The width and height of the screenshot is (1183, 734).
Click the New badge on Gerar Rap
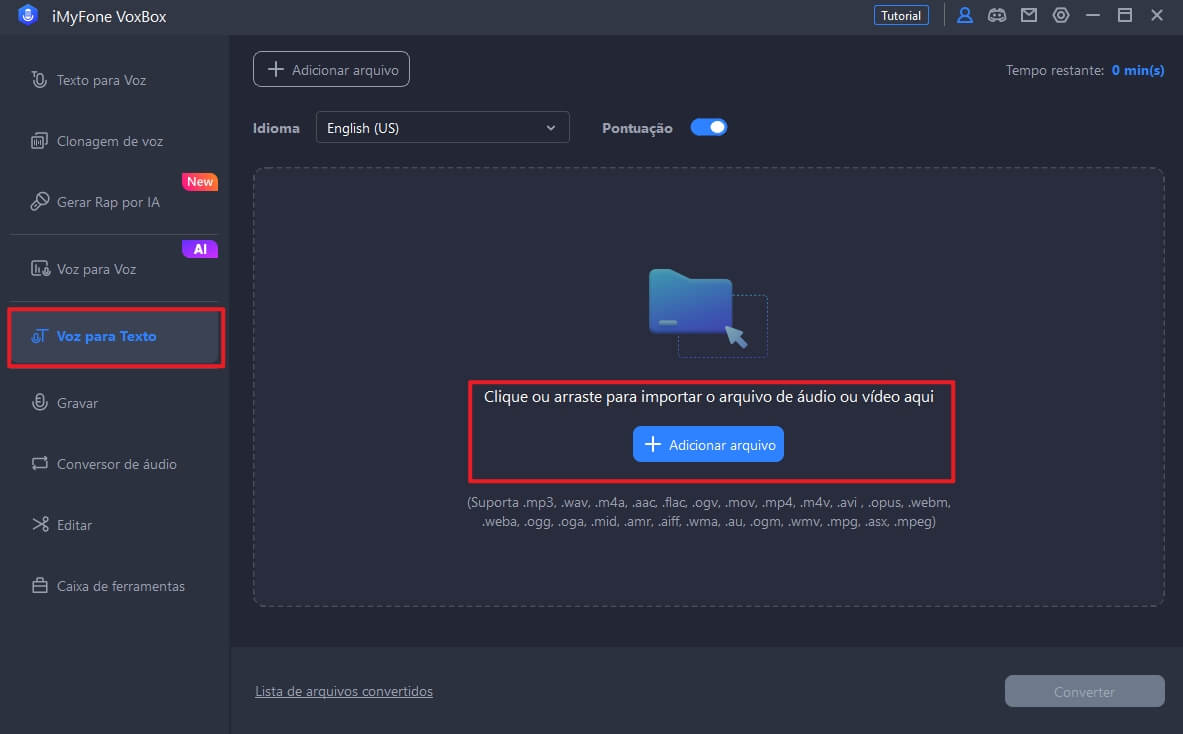click(x=200, y=182)
